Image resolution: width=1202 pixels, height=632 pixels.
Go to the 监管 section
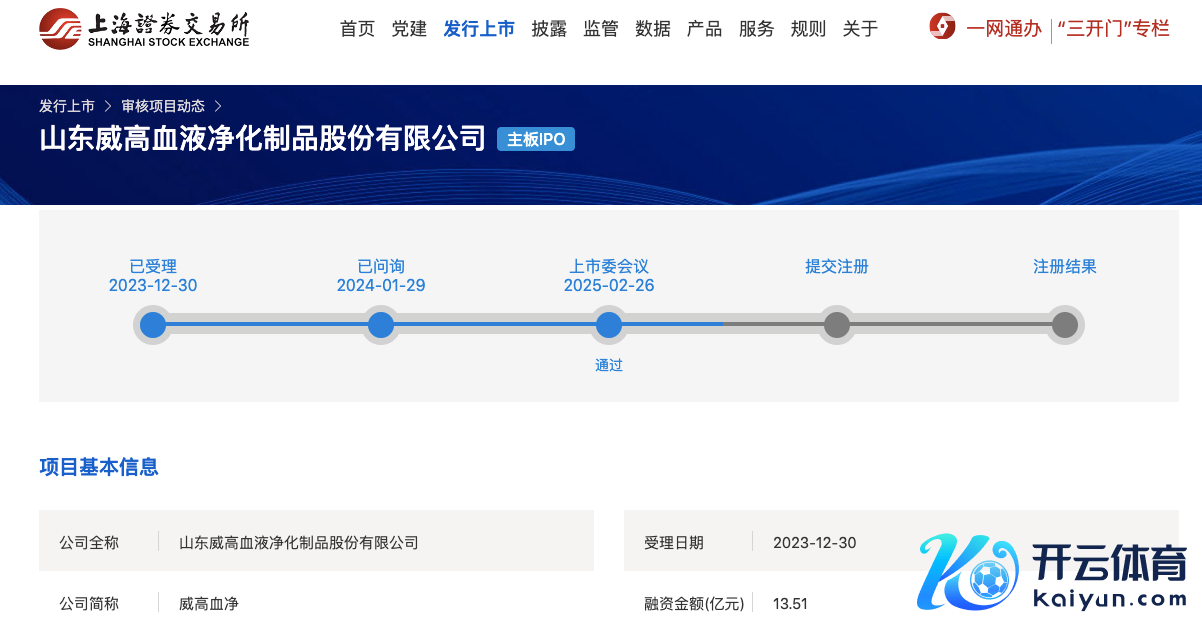coord(601,29)
